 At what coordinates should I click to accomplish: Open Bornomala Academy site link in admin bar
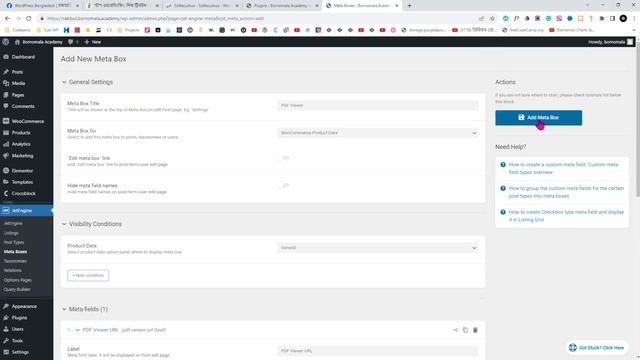coord(39,42)
